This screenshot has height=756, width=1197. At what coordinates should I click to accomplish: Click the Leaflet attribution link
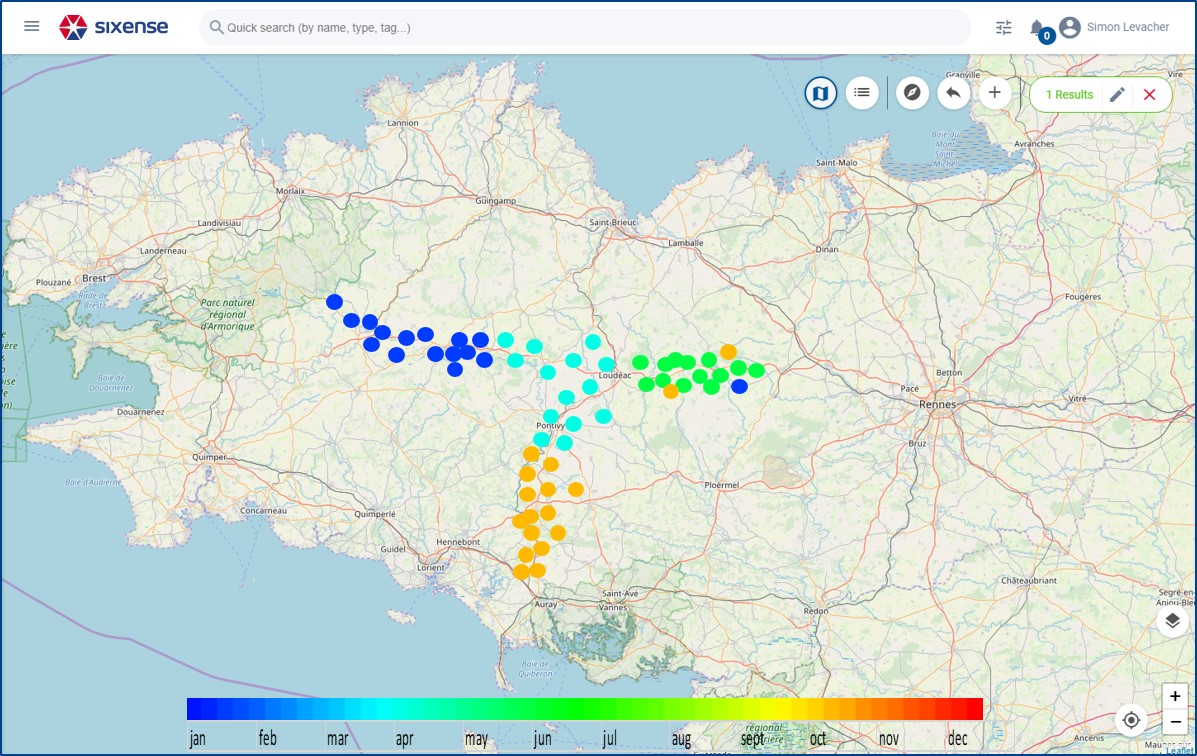1179,751
